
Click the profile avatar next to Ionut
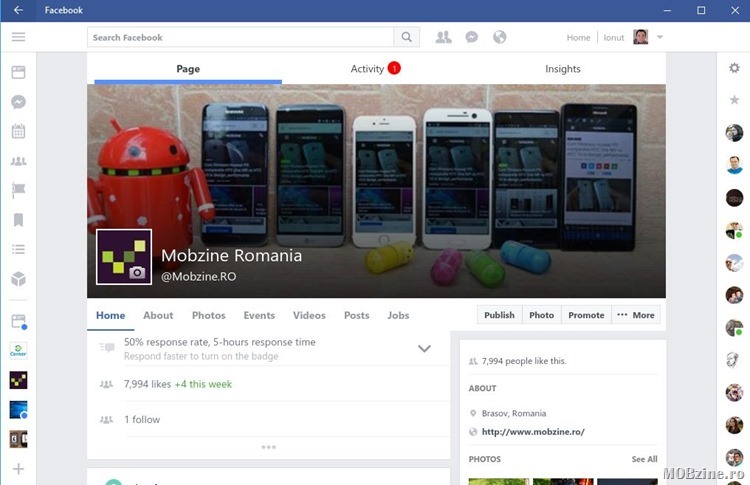[x=640, y=37]
